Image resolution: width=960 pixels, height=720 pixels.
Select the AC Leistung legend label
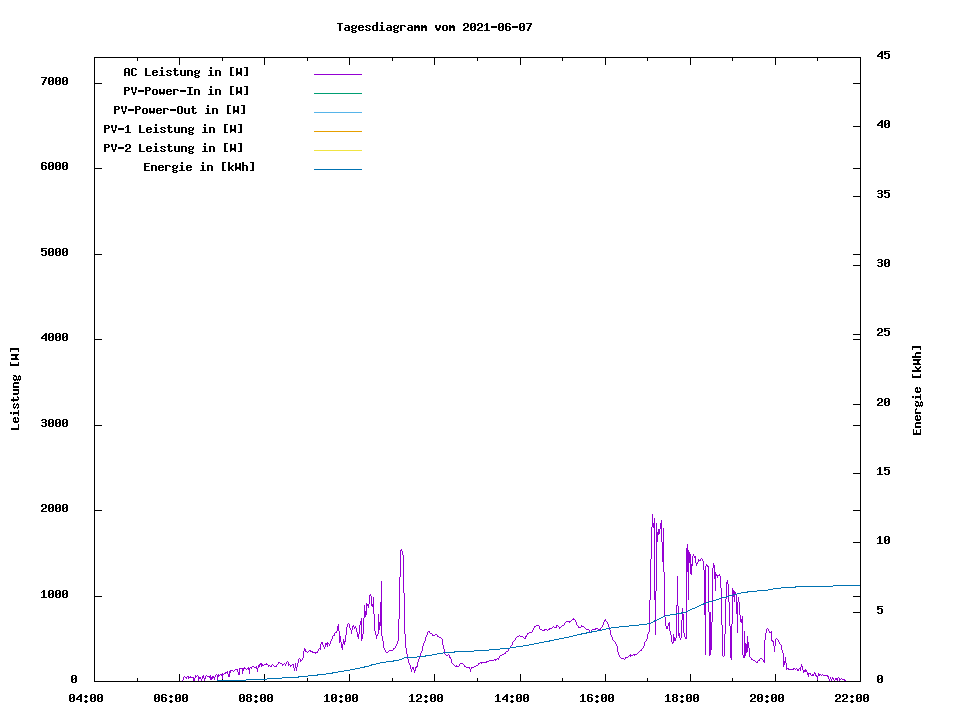pyautogui.click(x=186, y=72)
